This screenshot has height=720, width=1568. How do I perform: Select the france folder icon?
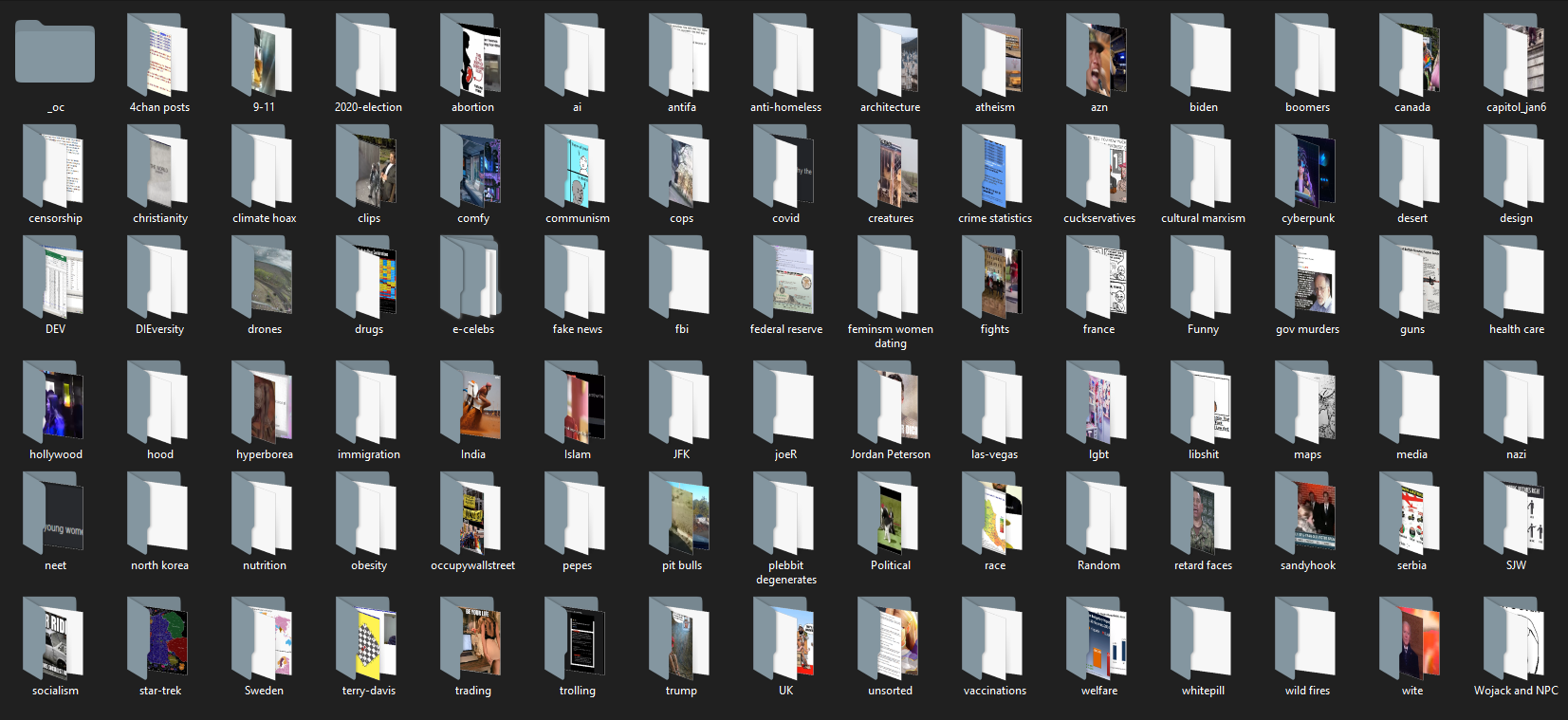click(x=1098, y=277)
